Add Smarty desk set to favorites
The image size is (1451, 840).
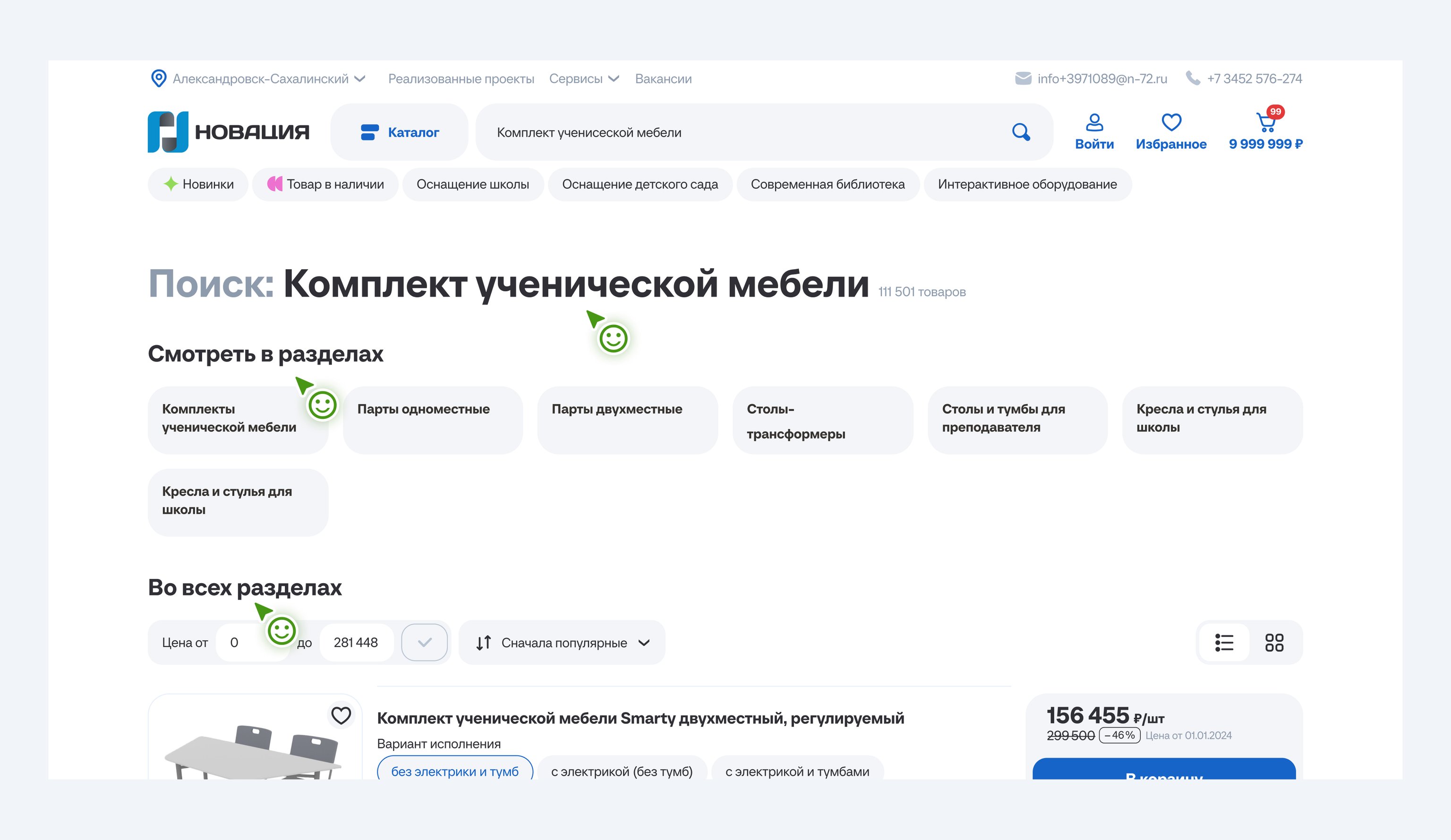point(341,716)
